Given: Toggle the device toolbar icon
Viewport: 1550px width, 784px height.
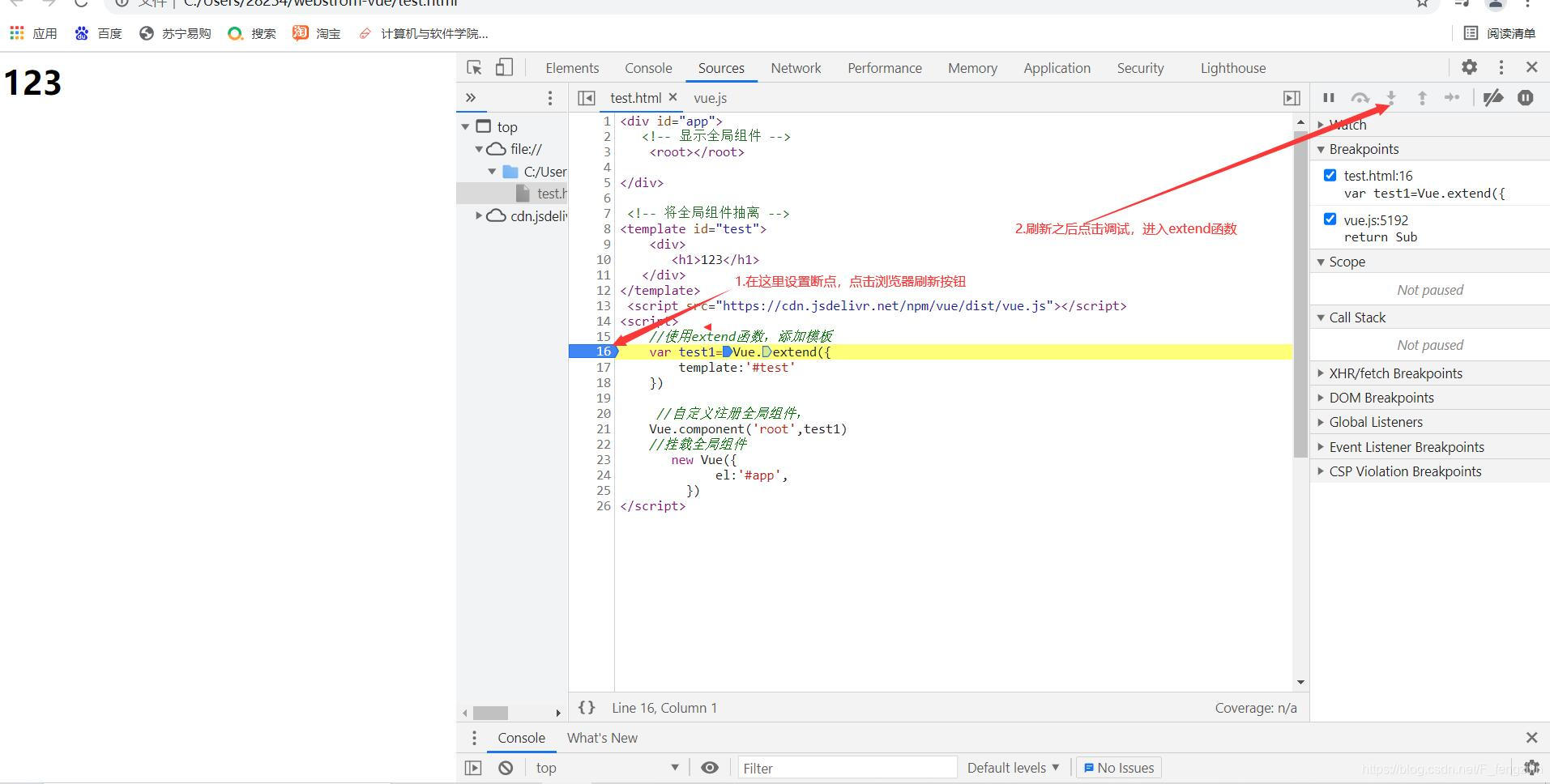Looking at the screenshot, I should pos(504,68).
